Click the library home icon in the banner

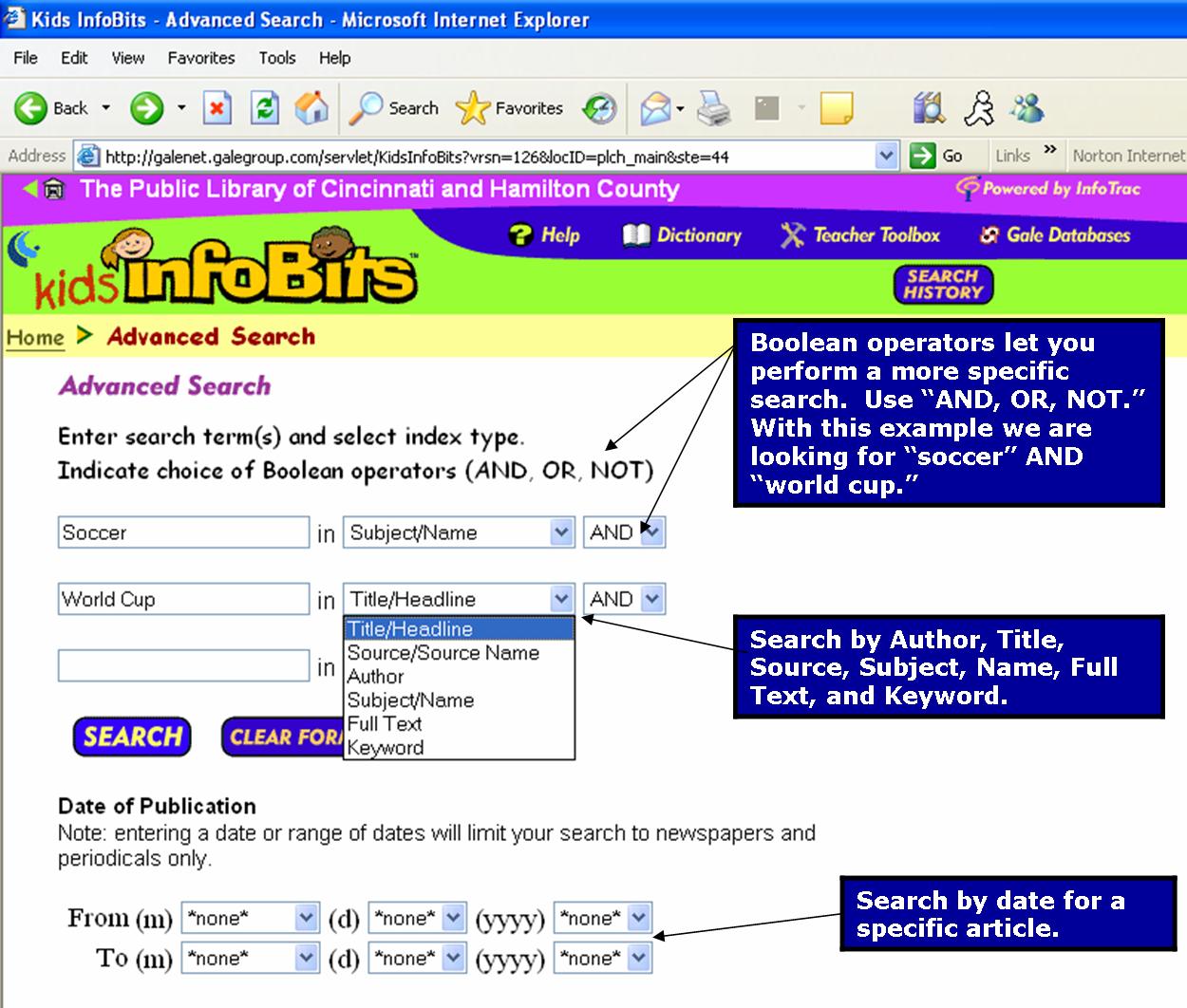[x=55, y=188]
